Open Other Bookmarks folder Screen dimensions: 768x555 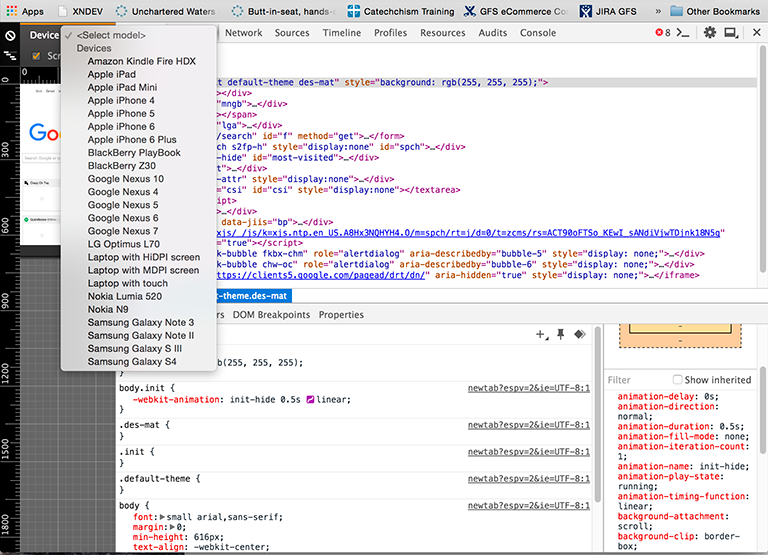[715, 11]
